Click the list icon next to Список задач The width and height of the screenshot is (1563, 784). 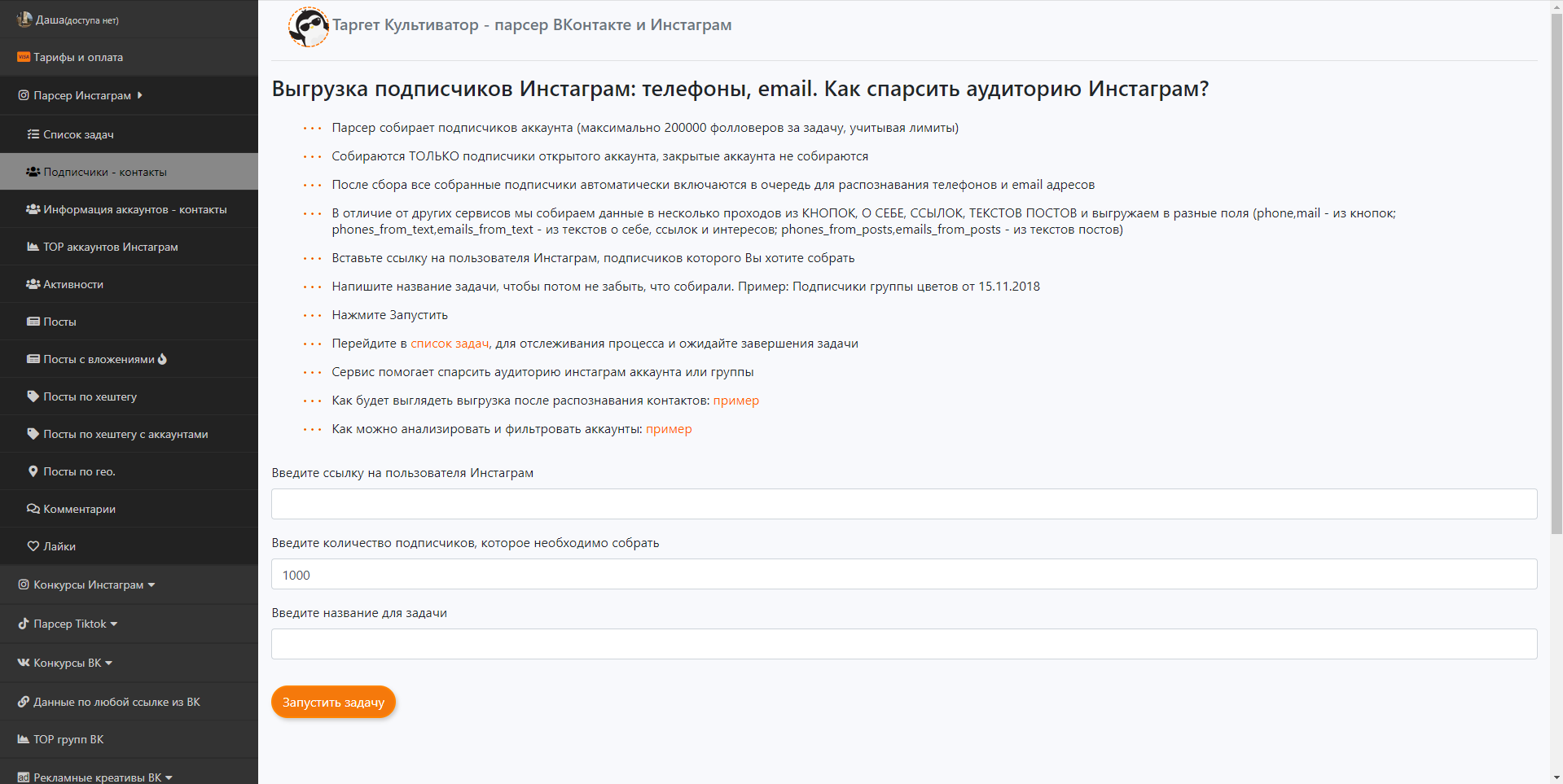point(33,134)
